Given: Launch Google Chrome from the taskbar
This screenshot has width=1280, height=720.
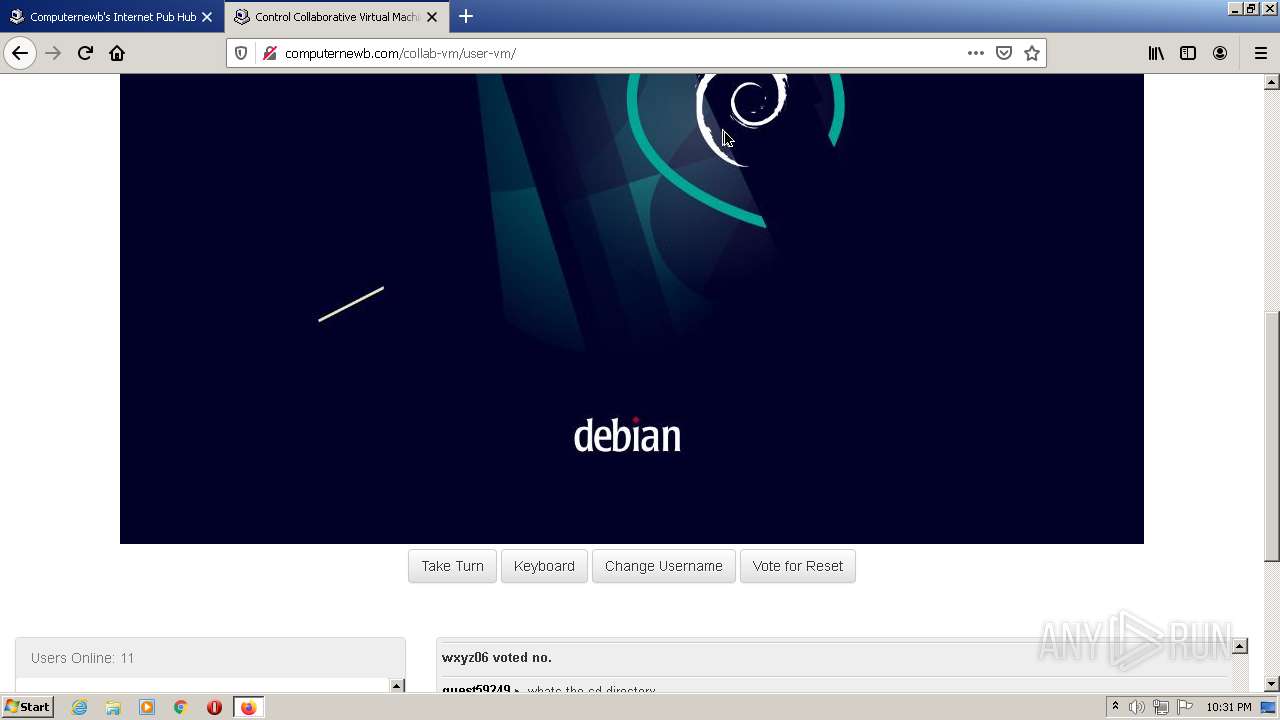Looking at the screenshot, I should (181, 707).
